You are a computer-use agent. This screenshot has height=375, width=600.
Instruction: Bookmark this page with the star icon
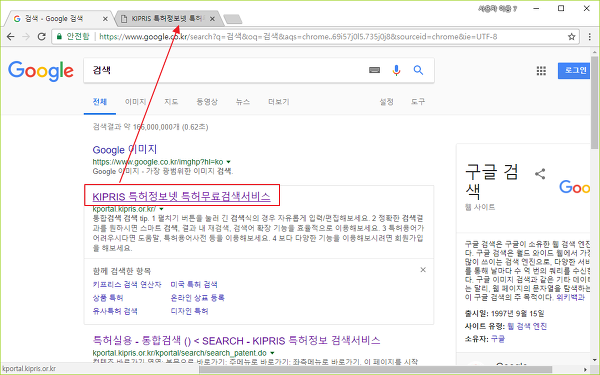571,37
